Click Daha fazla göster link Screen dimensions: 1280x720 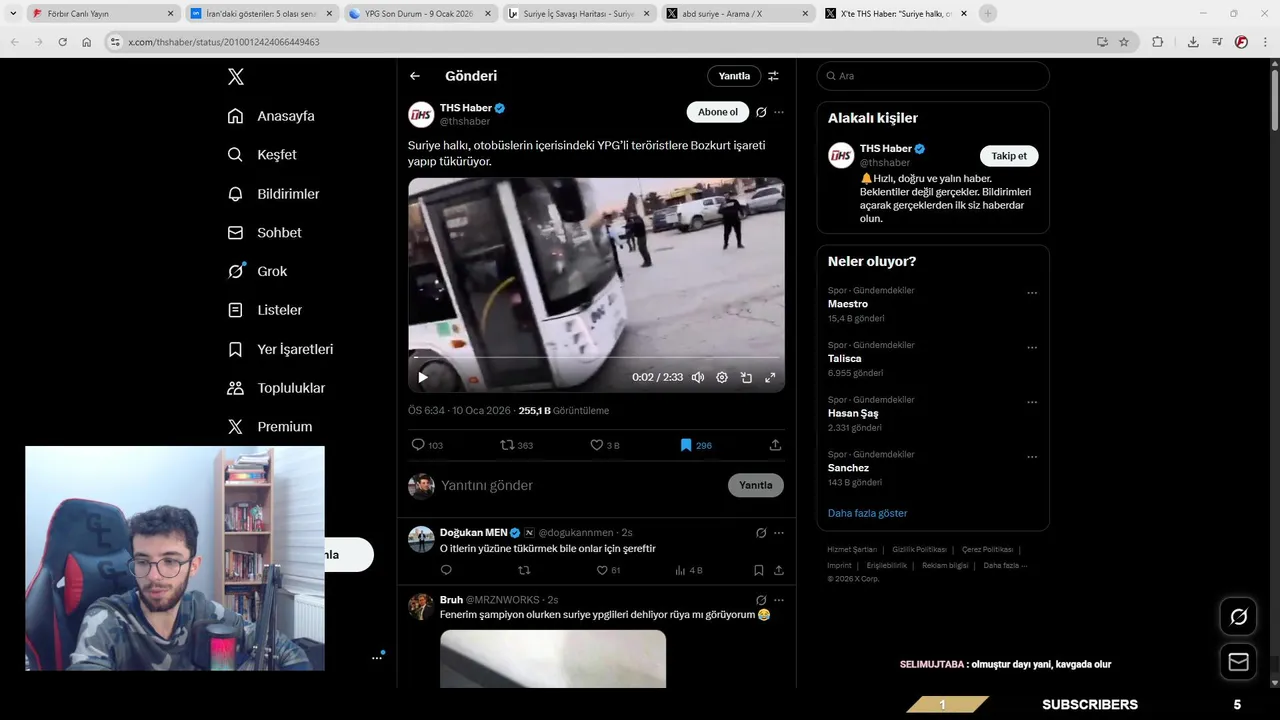click(867, 513)
